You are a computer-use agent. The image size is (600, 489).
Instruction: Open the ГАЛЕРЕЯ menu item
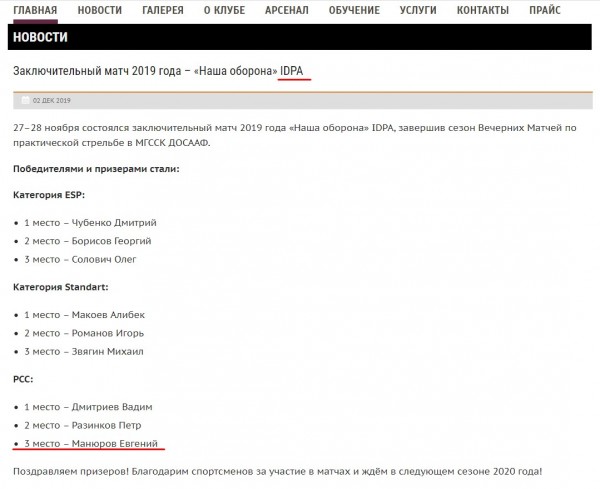click(x=163, y=10)
